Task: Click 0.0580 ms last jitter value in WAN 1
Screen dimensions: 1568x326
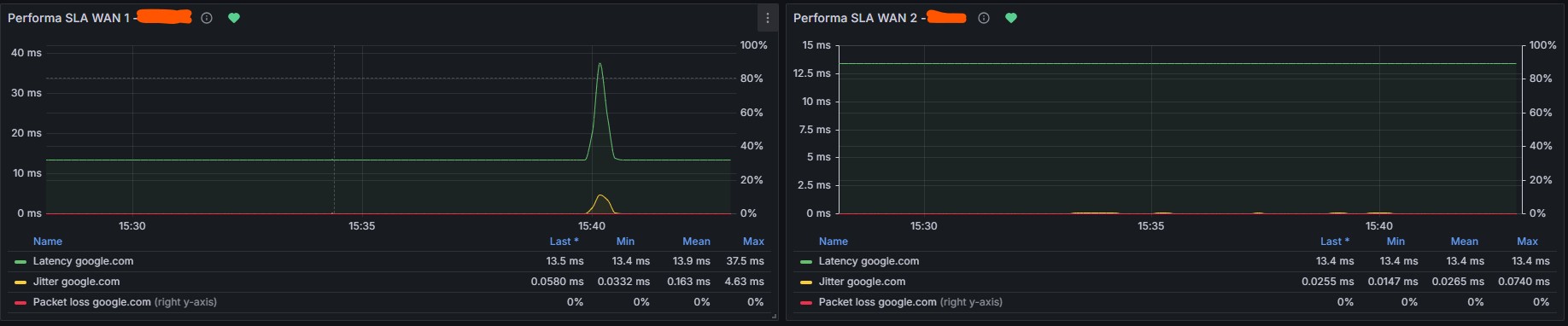Action: [558, 282]
